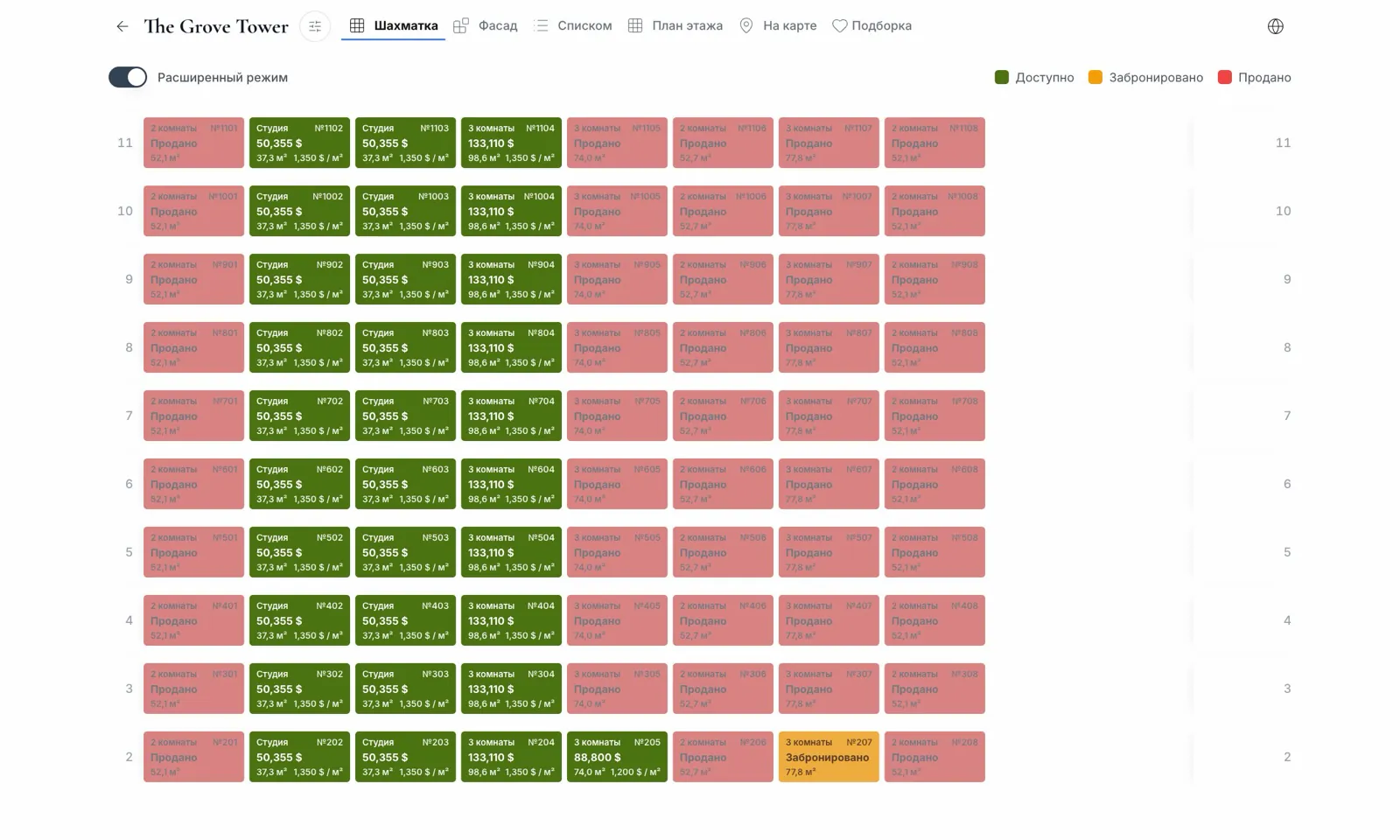The image size is (1400, 840).
Task: Select studio apartment №803
Action: pos(406,347)
